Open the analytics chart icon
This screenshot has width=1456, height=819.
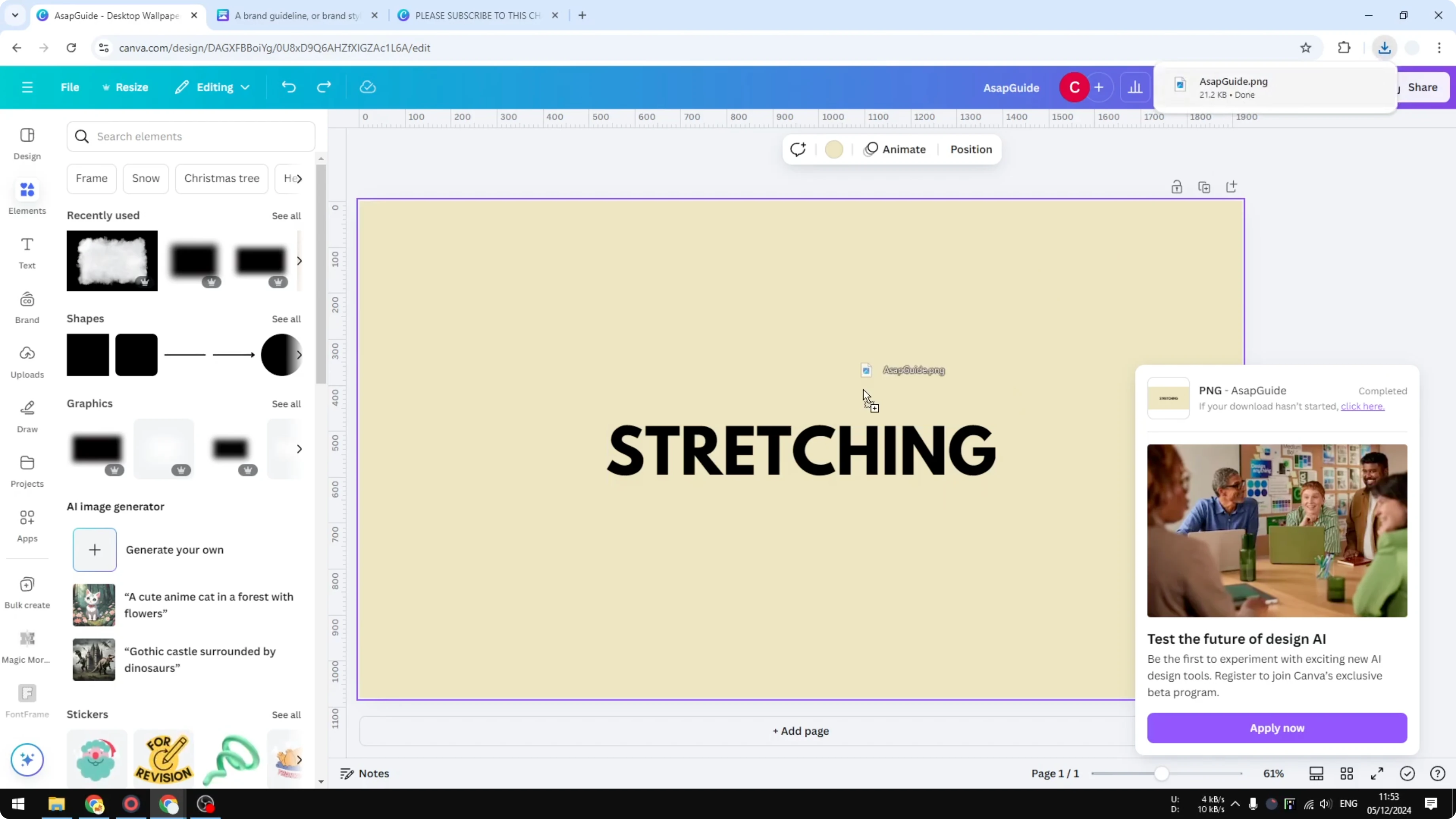click(x=1135, y=87)
